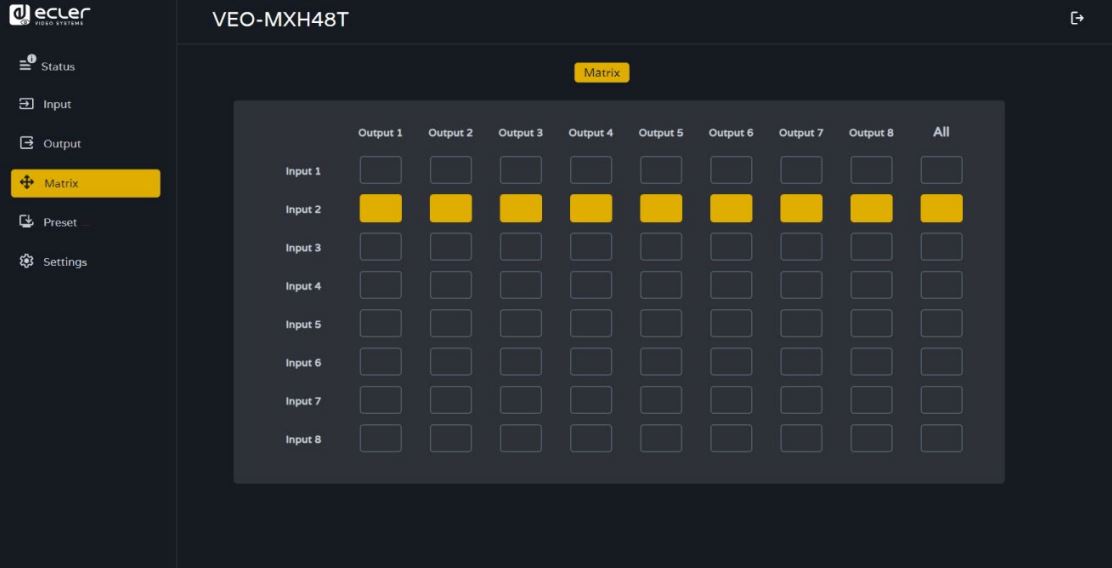The height and width of the screenshot is (568, 1112).
Task: Click the Output 8 column header
Action: pos(872,133)
